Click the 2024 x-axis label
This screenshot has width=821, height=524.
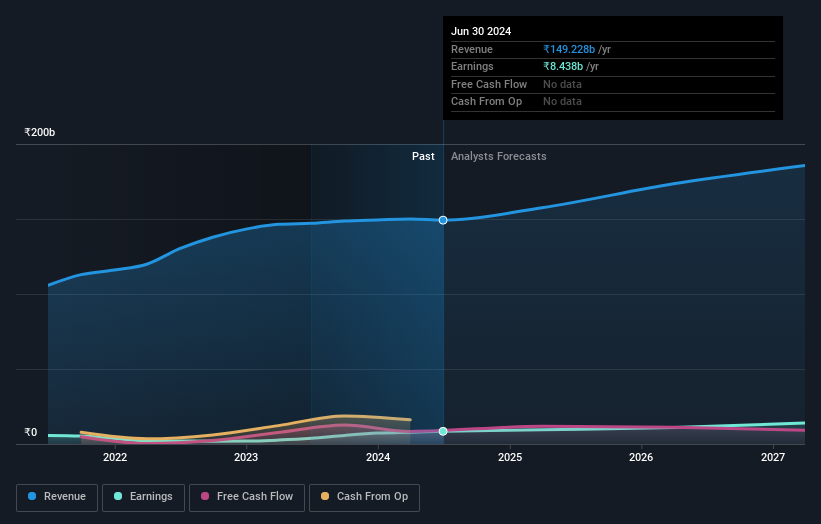pyautogui.click(x=378, y=457)
